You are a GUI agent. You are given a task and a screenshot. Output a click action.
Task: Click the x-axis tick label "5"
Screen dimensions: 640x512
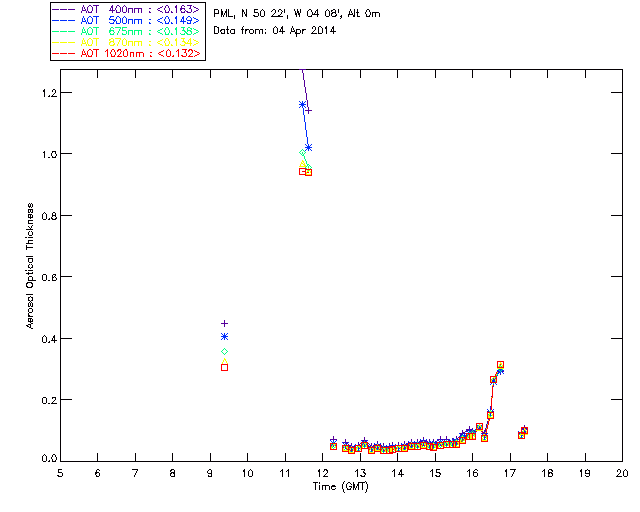click(x=60, y=473)
